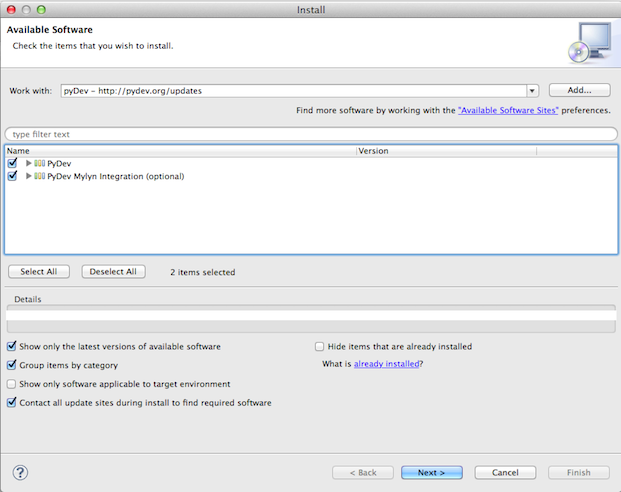Uncheck the PyDev checkbox
Viewport: 621px width, 492px height.
click(x=12, y=163)
